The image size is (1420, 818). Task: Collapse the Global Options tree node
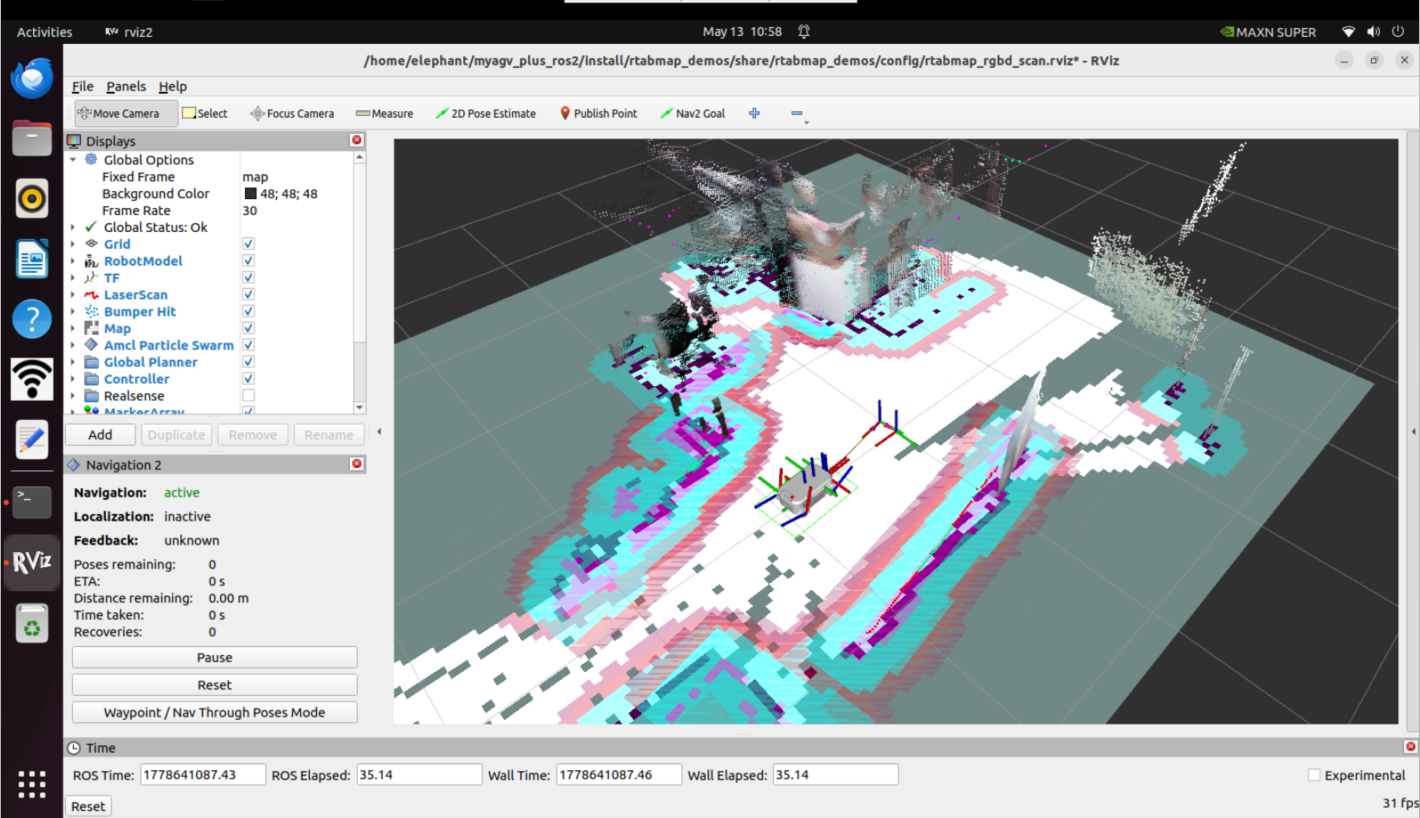coord(73,160)
